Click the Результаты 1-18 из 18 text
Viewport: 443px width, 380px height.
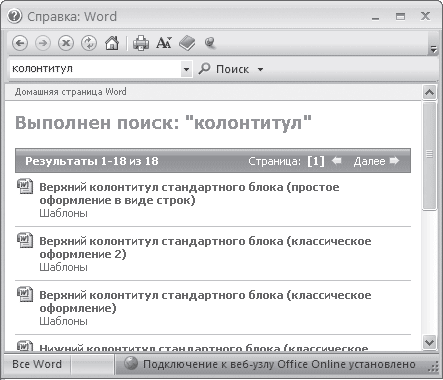(x=92, y=161)
